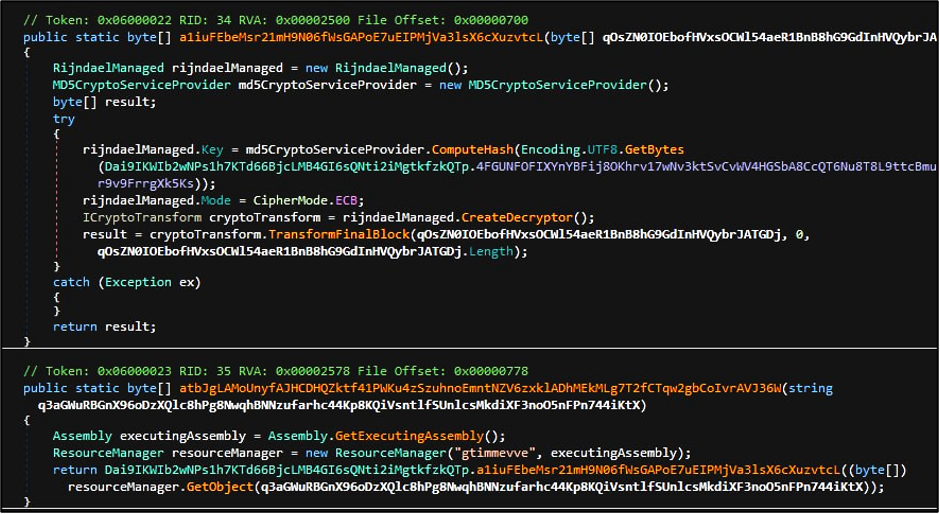Click the 'ComputeHash' method call
The image size is (940, 514).
[472, 149]
